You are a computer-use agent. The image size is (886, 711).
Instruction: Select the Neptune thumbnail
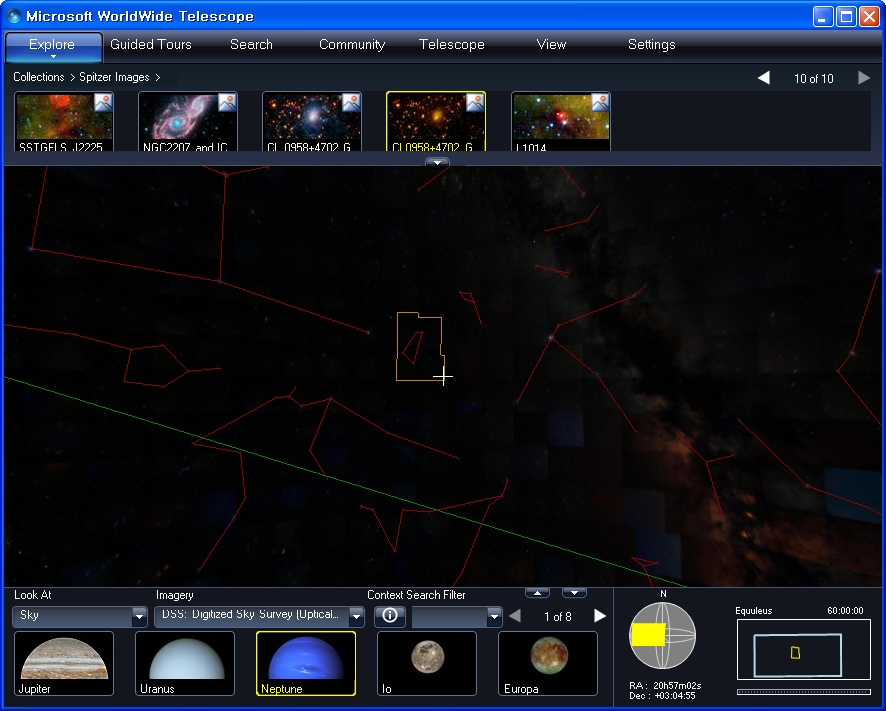[306, 664]
